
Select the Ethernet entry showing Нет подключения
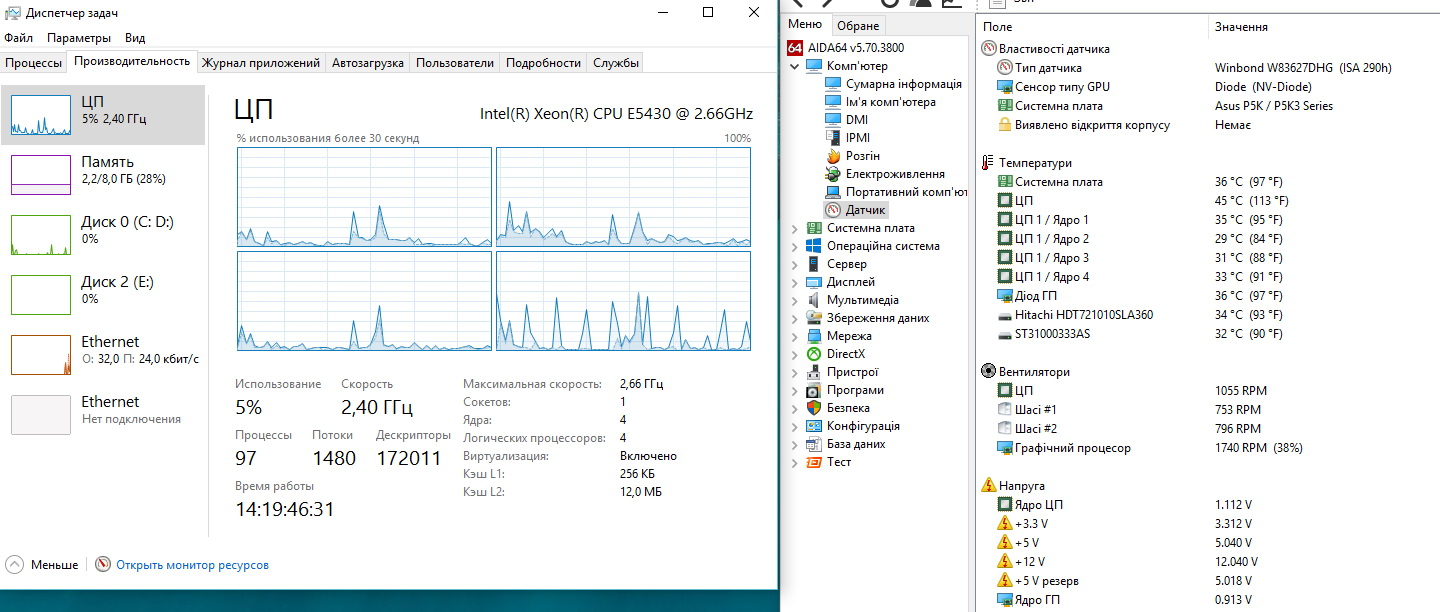tap(103, 415)
